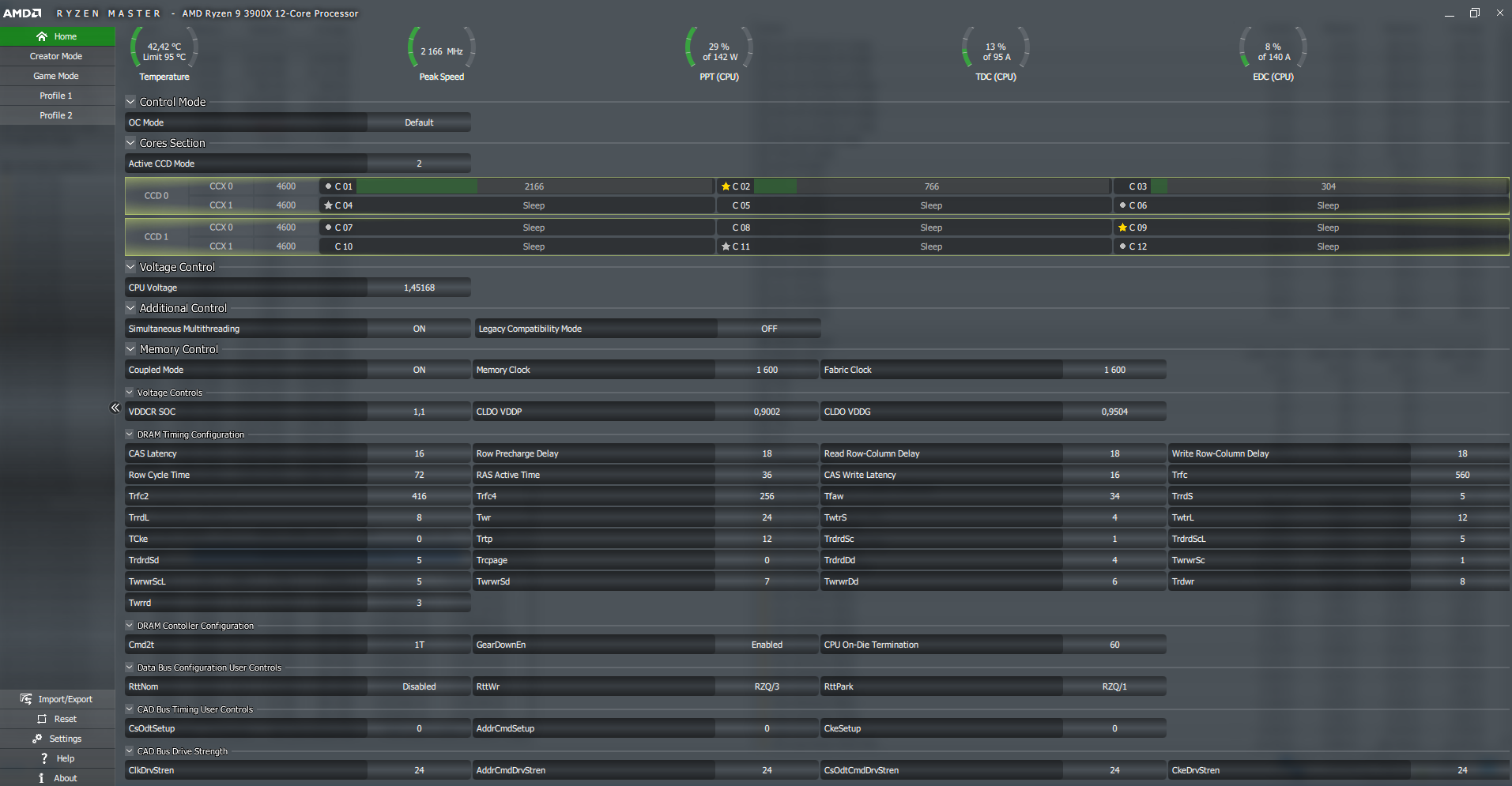The image size is (1512, 786).
Task: Toggle the RttNom Disabled value
Action: click(x=419, y=686)
